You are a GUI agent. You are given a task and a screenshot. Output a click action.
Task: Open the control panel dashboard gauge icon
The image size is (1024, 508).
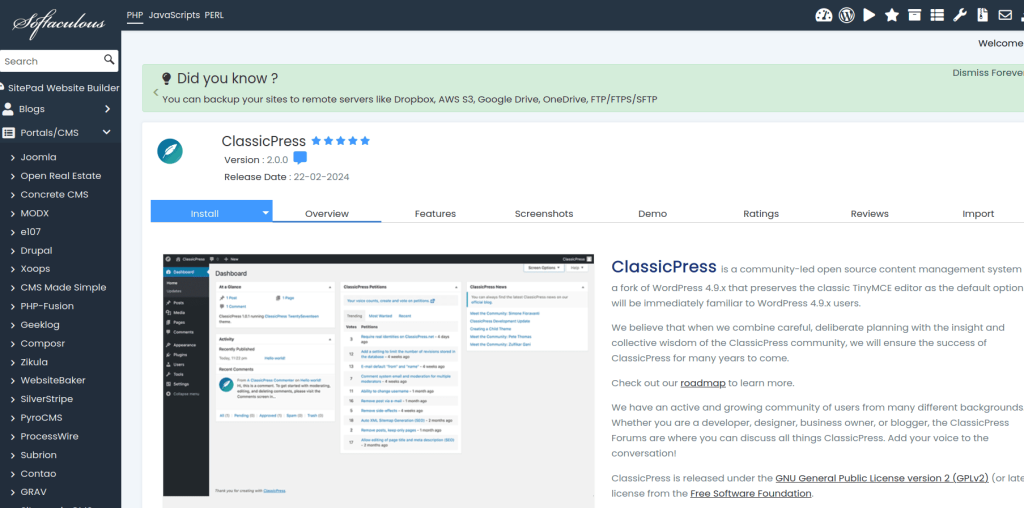[x=824, y=14]
